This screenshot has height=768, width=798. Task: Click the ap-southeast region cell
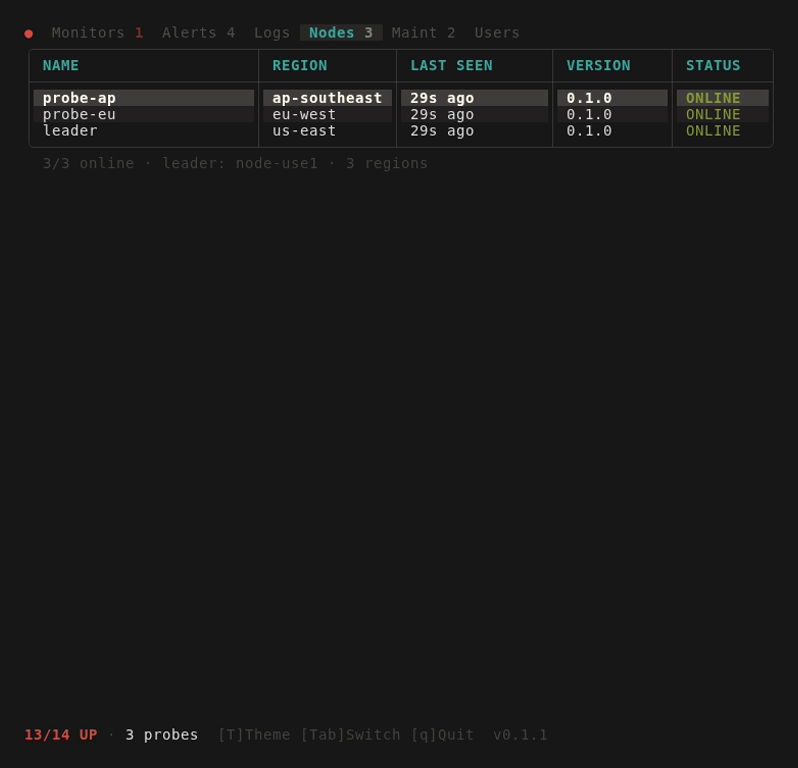click(x=327, y=98)
